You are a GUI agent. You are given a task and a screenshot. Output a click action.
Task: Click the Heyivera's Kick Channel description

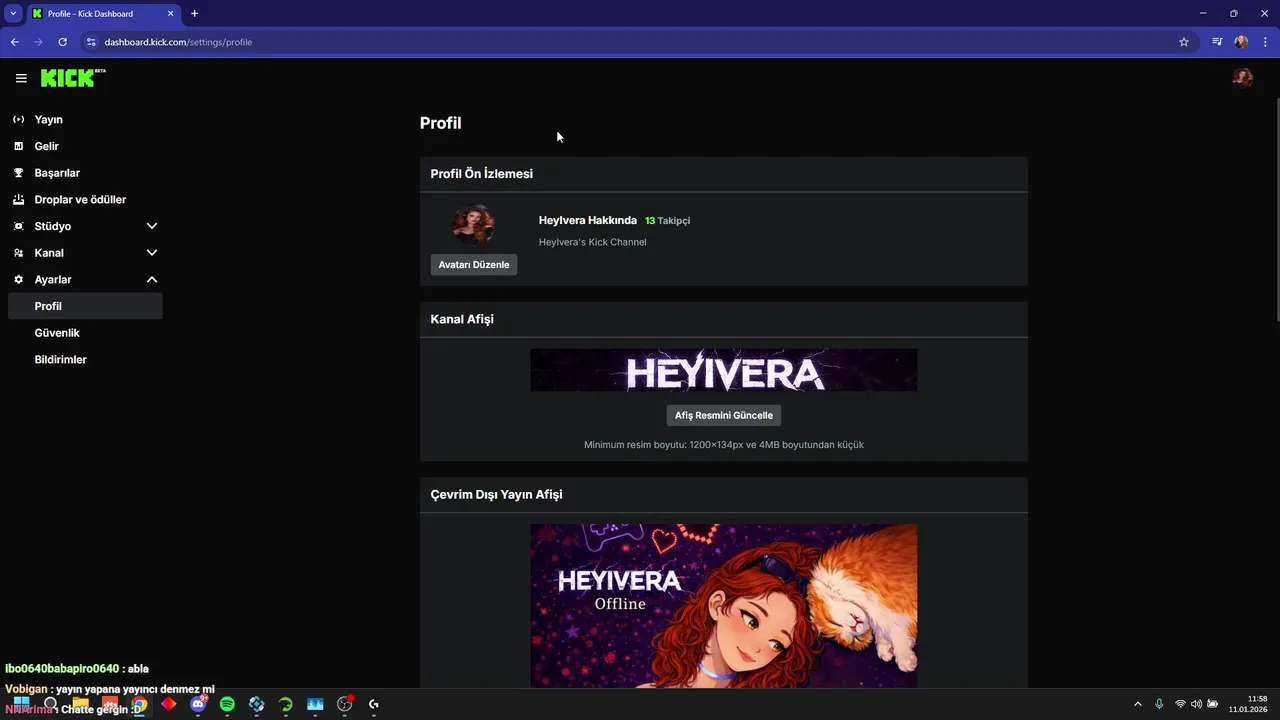pyautogui.click(x=593, y=242)
